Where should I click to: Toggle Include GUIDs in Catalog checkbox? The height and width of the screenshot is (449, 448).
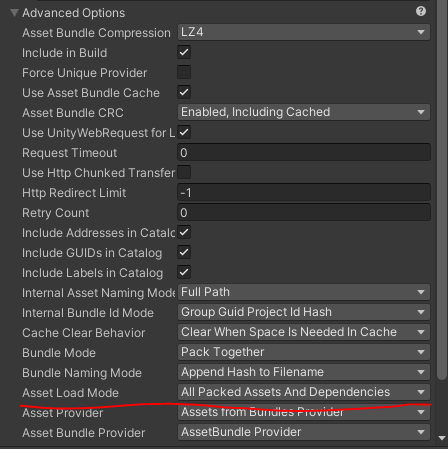coord(184,252)
